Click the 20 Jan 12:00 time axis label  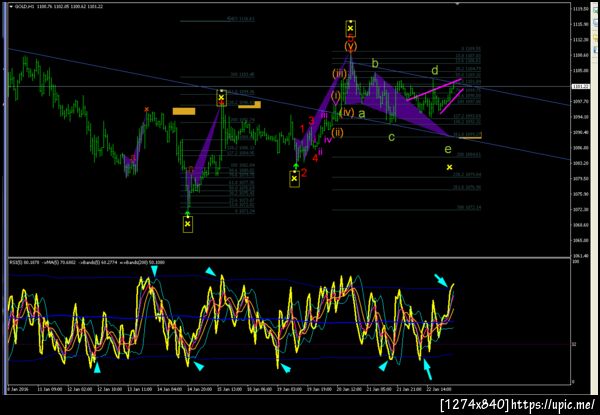point(349,389)
